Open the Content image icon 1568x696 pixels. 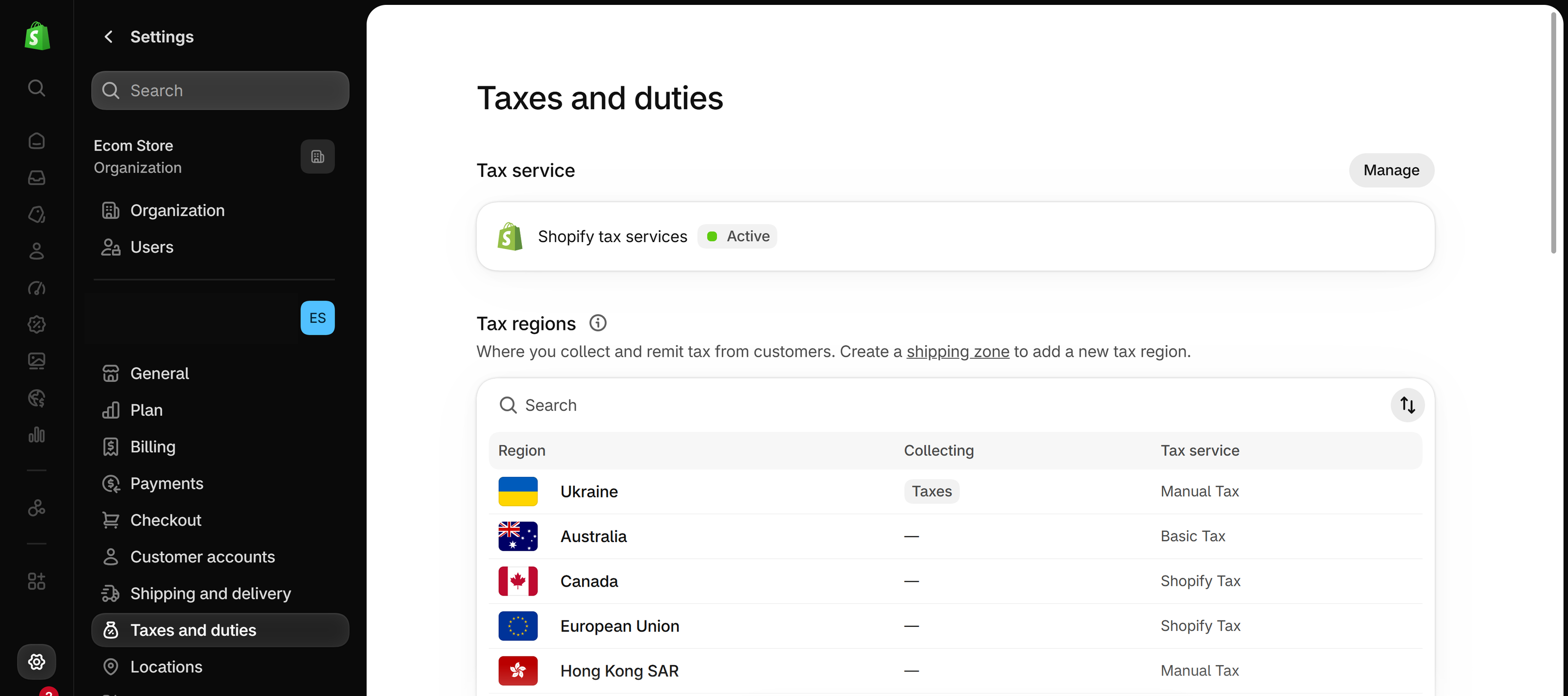click(37, 361)
